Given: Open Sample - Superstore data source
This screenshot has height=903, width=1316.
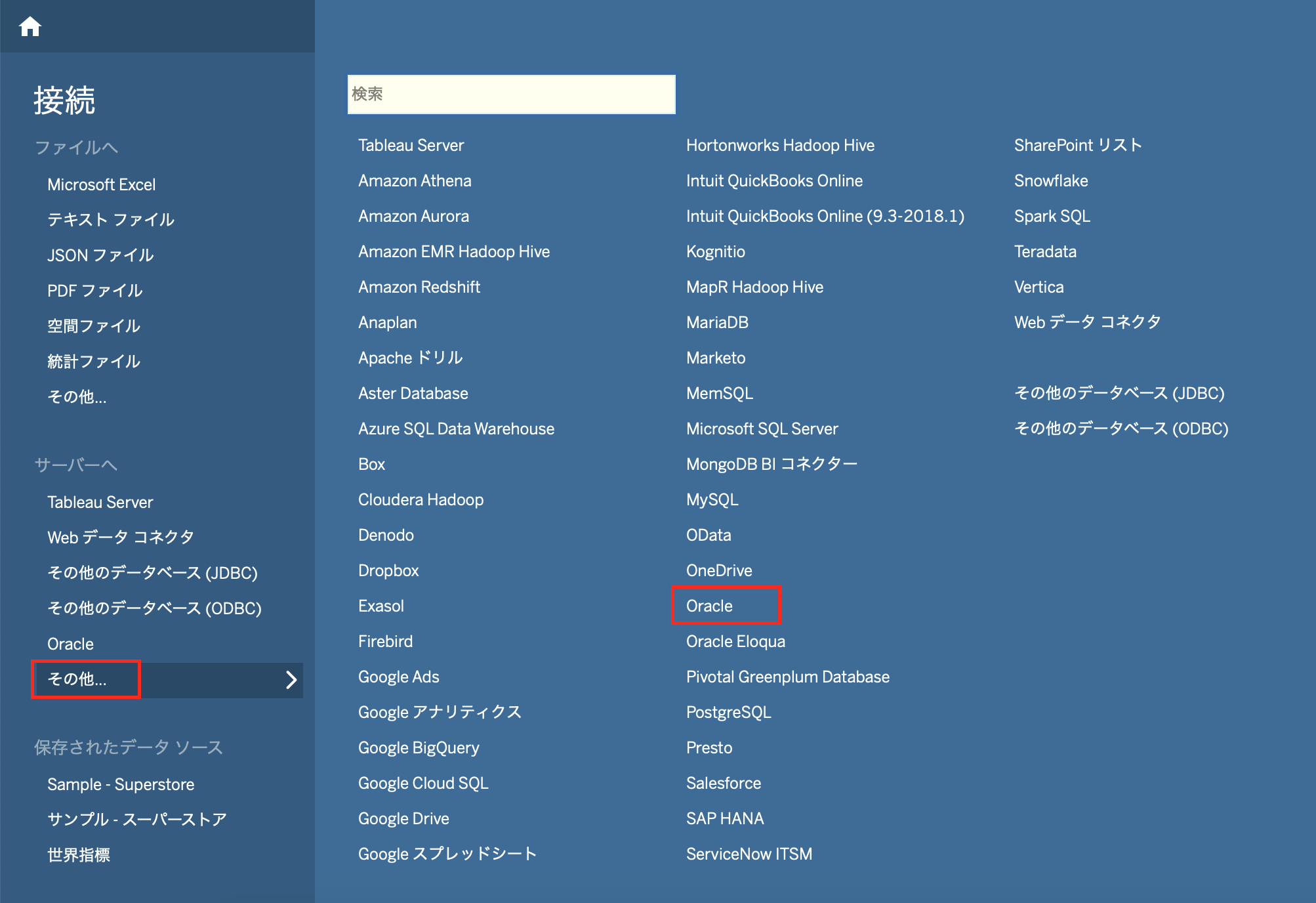Looking at the screenshot, I should [121, 785].
